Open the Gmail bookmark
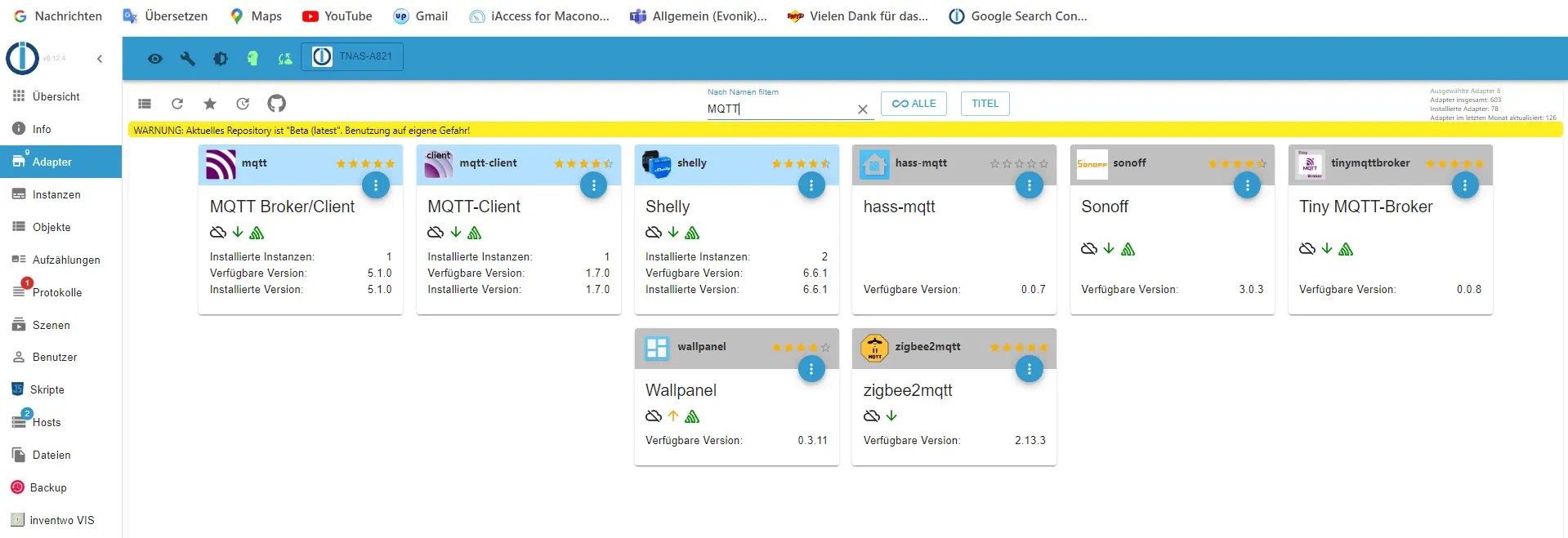The image size is (1568, 538). tap(421, 16)
